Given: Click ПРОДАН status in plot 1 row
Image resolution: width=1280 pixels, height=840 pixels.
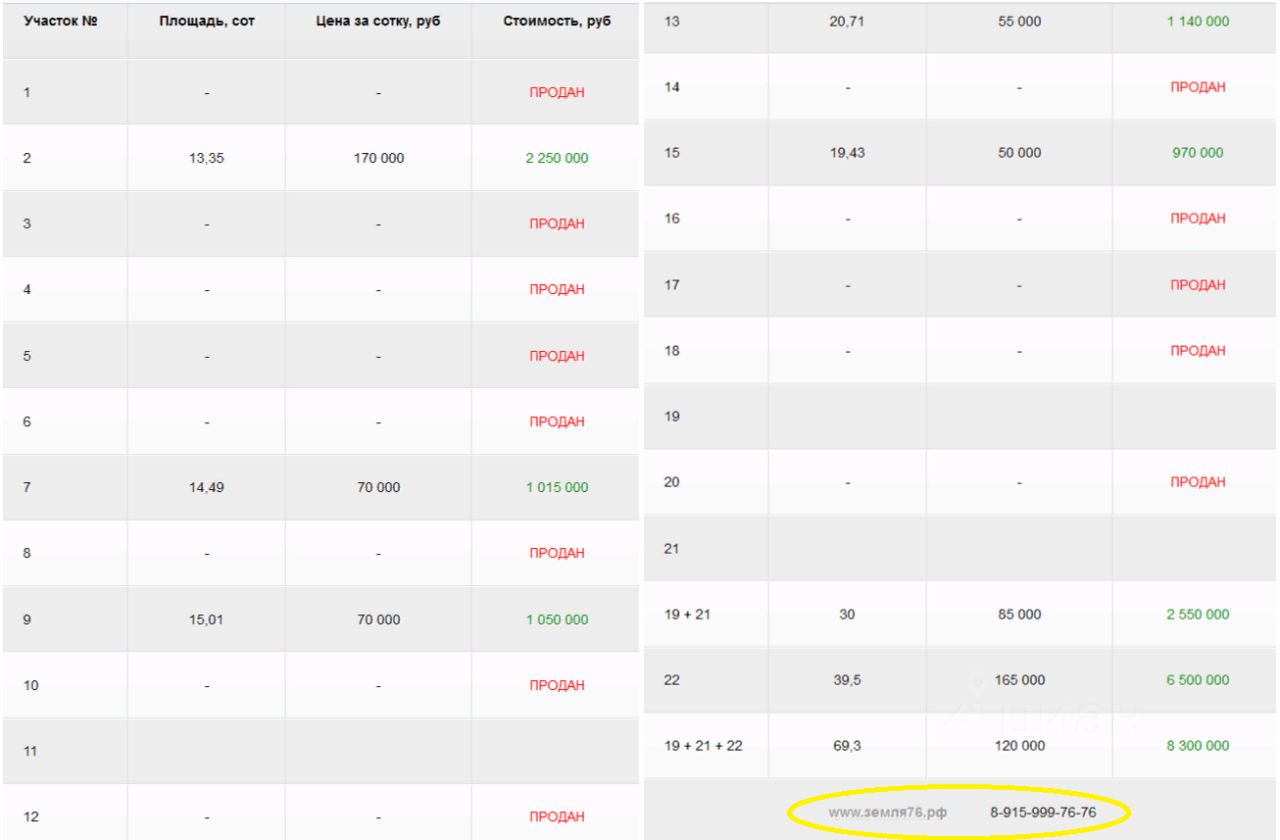Looking at the screenshot, I should pos(557,92).
